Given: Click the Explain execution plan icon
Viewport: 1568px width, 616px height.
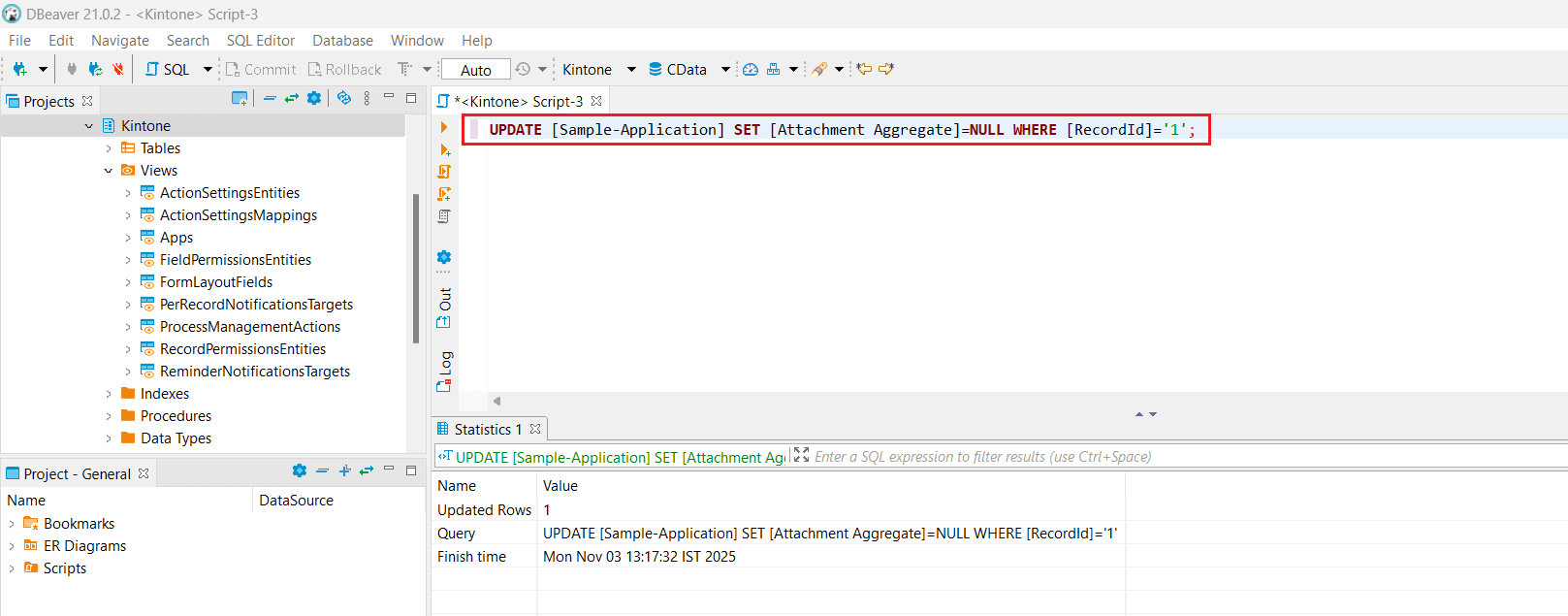Looking at the screenshot, I should [x=444, y=216].
